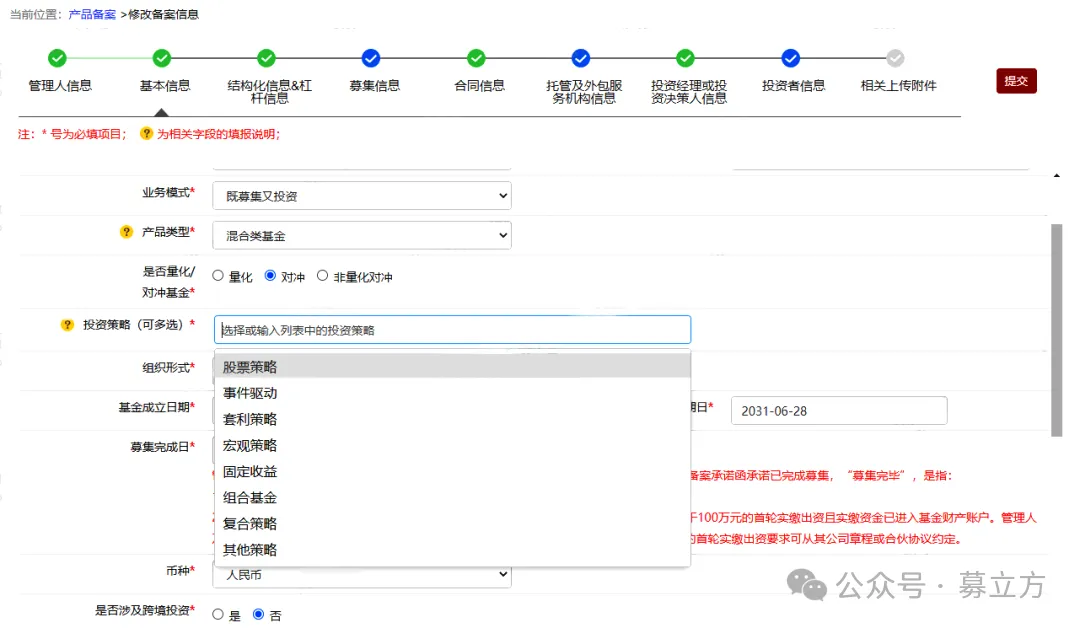Switch to 投资经理或投资决策人信息 section

[685, 58]
